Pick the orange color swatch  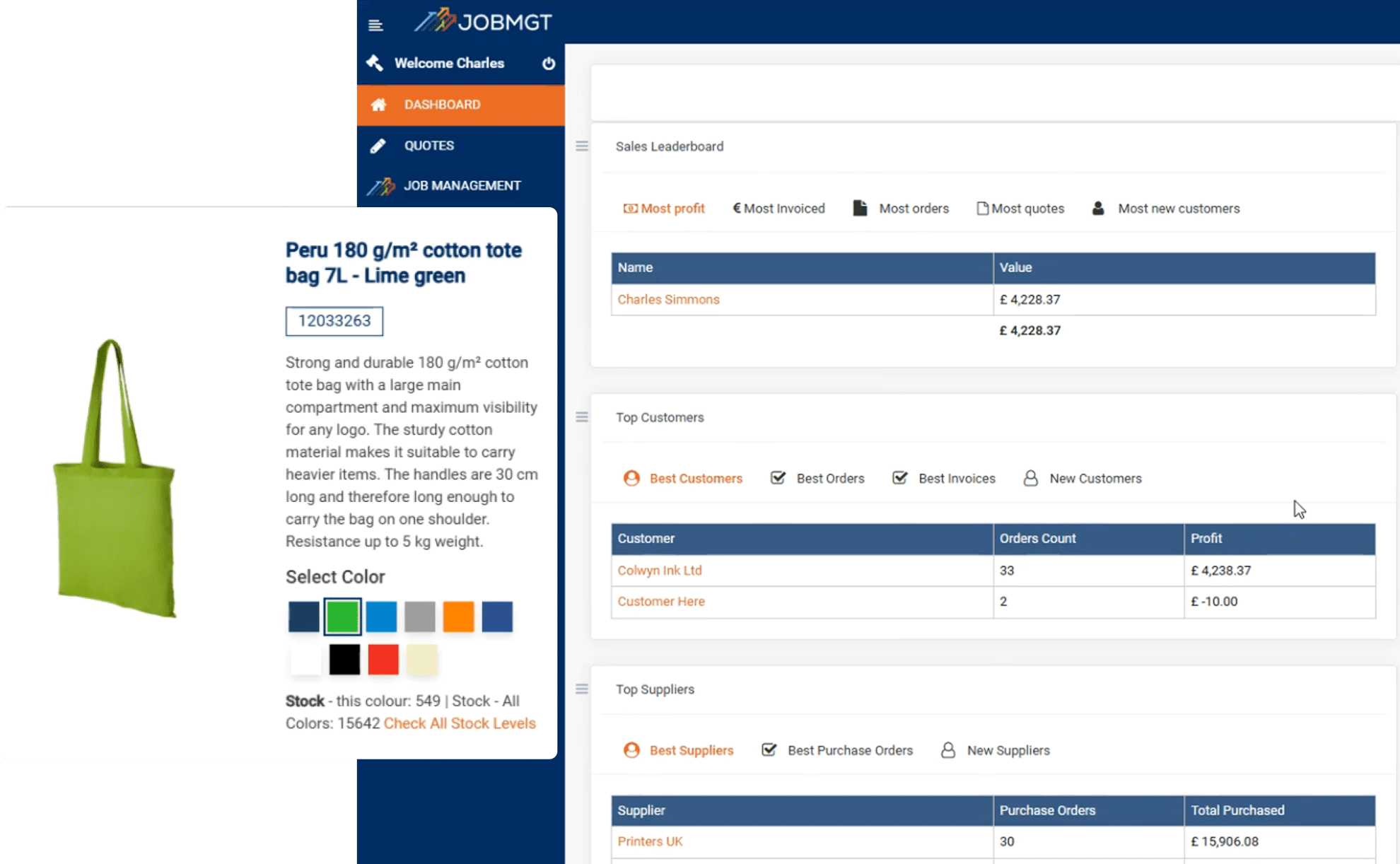(x=458, y=617)
